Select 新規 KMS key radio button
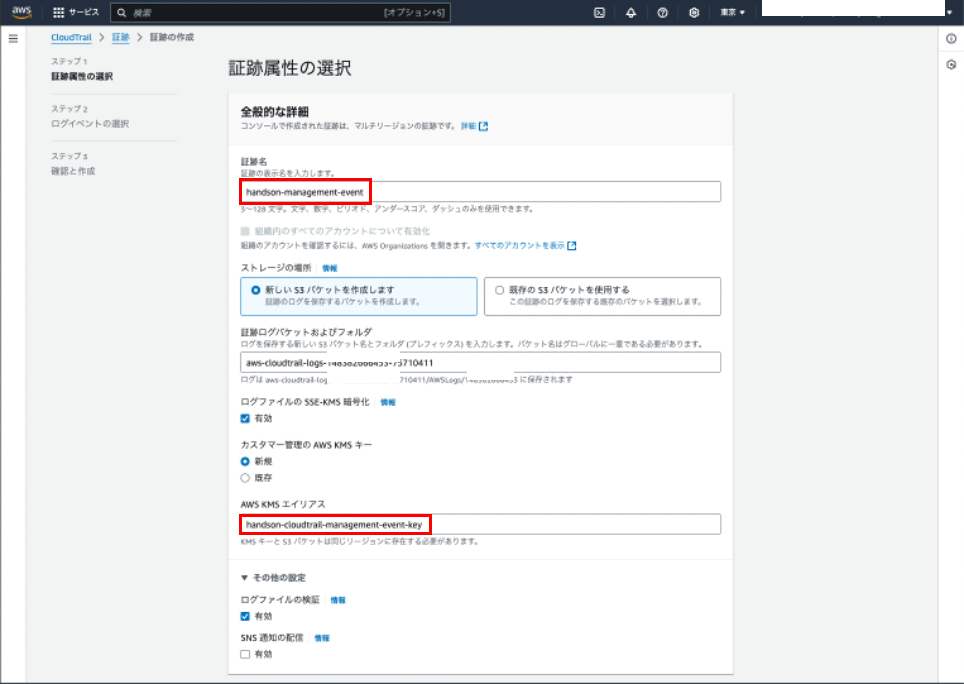Viewport: 964px width, 684px height. pyautogui.click(x=245, y=462)
